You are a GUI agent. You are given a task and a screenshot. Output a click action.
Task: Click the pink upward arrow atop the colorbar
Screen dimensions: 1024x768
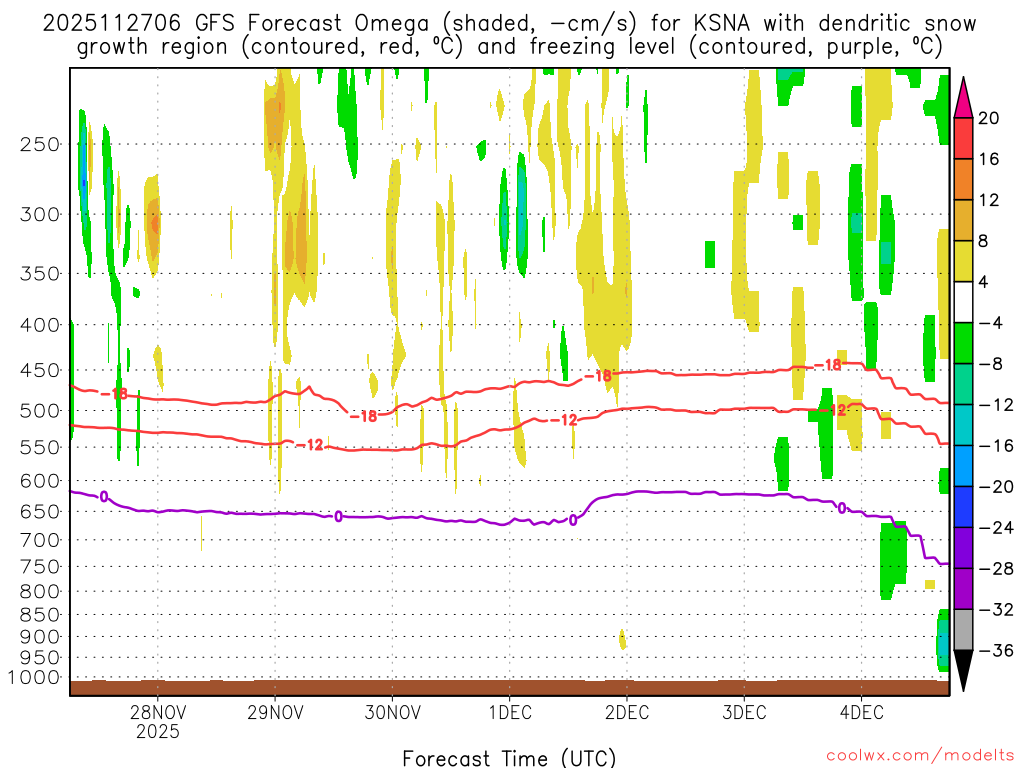coord(964,98)
